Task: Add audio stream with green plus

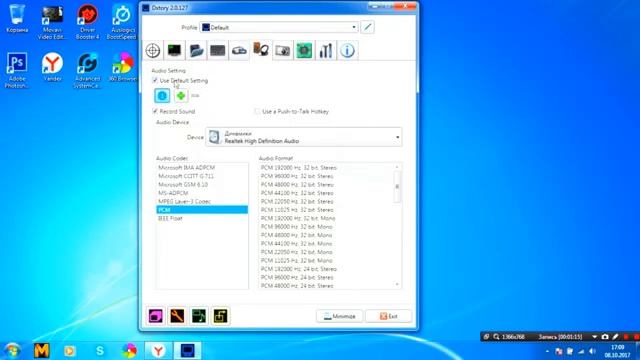Action: pyautogui.click(x=181, y=96)
